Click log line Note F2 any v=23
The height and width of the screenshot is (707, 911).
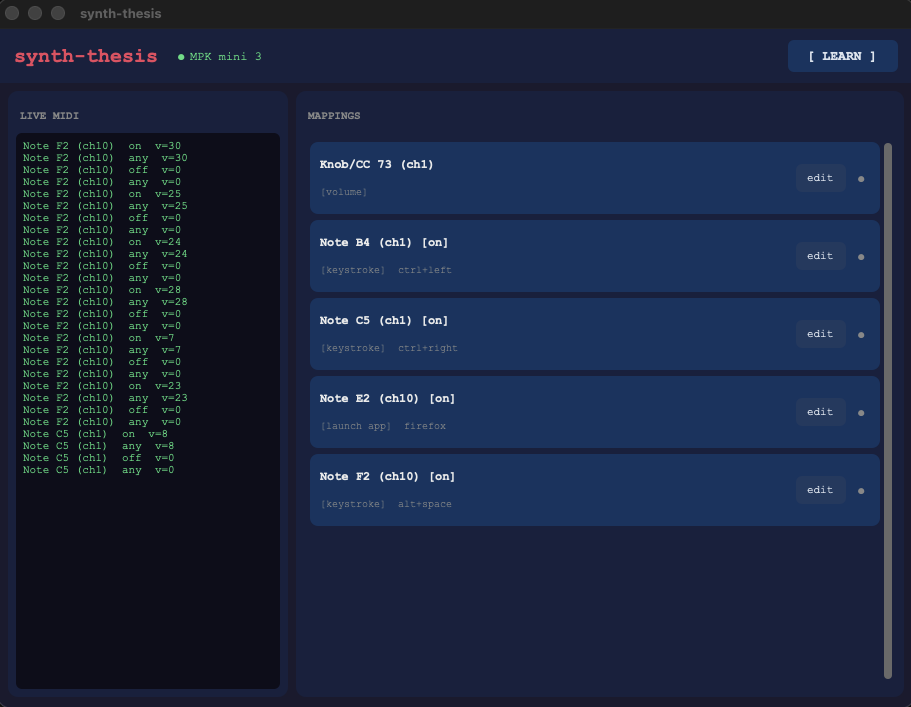click(105, 398)
